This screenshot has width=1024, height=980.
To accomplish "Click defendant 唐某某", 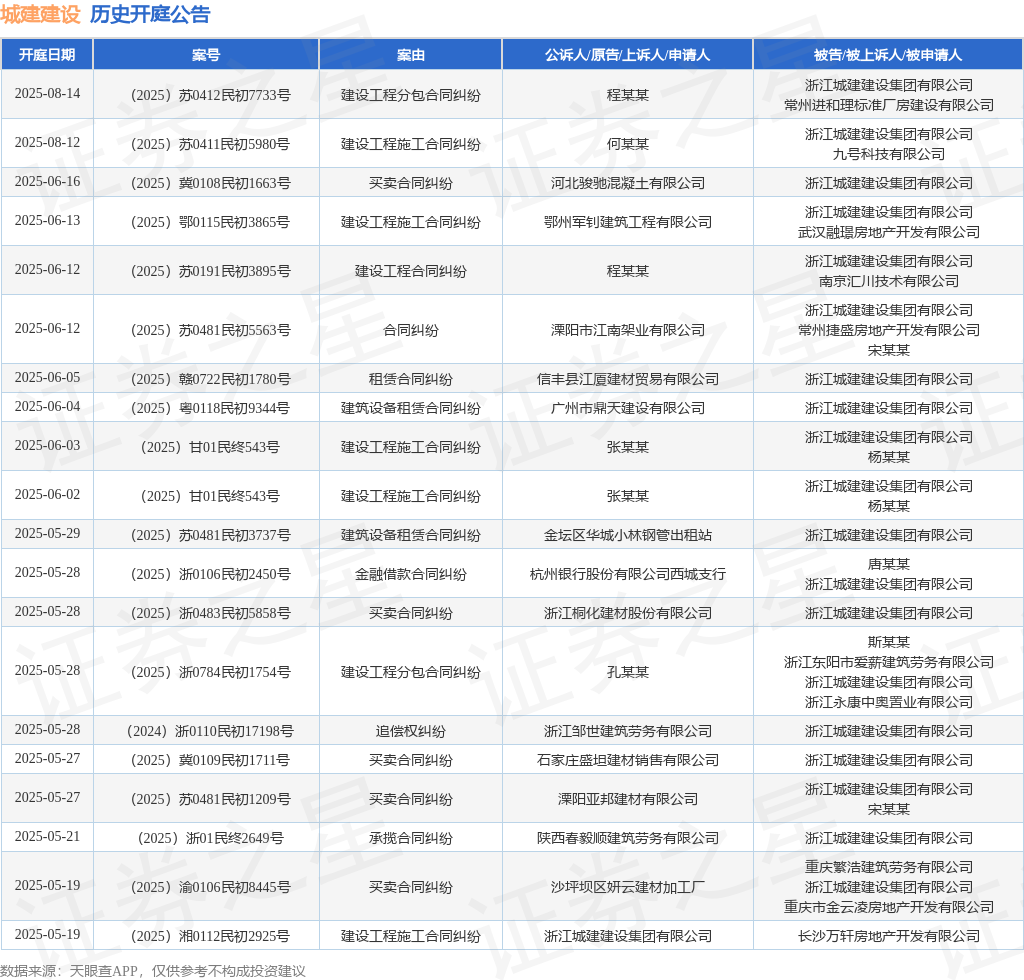I will tap(889, 564).
